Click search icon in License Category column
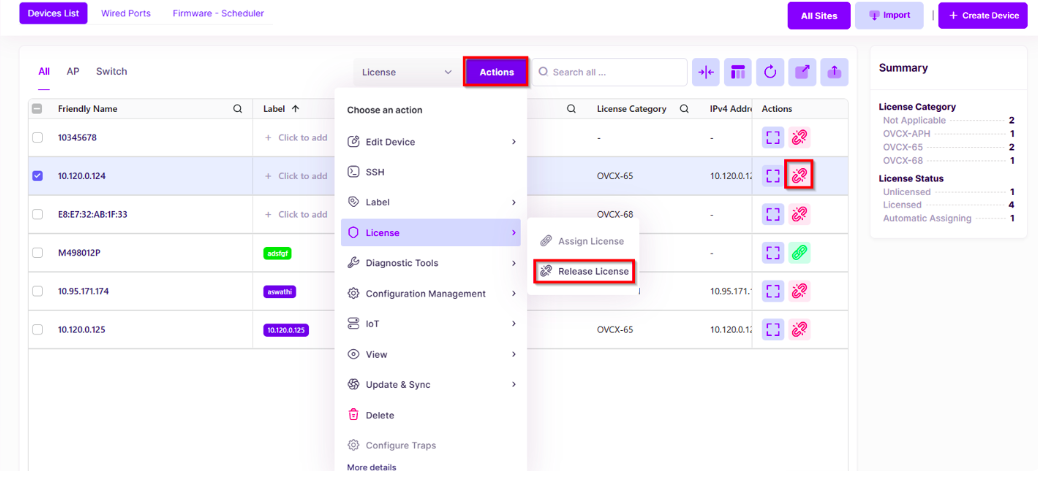This screenshot has height=477, width=1038. point(684,109)
